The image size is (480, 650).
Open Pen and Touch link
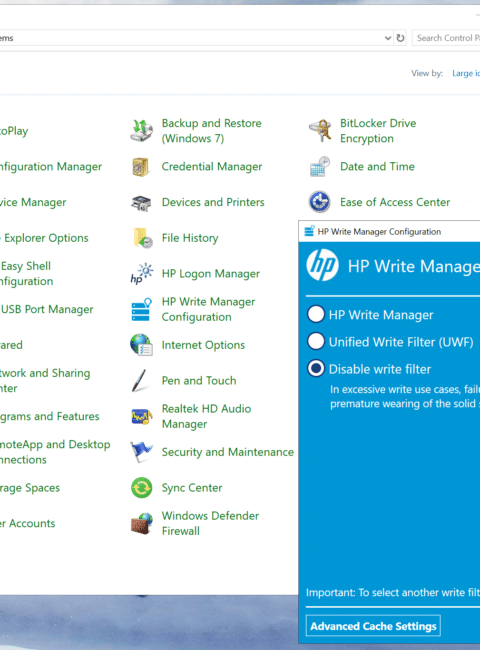(x=199, y=381)
